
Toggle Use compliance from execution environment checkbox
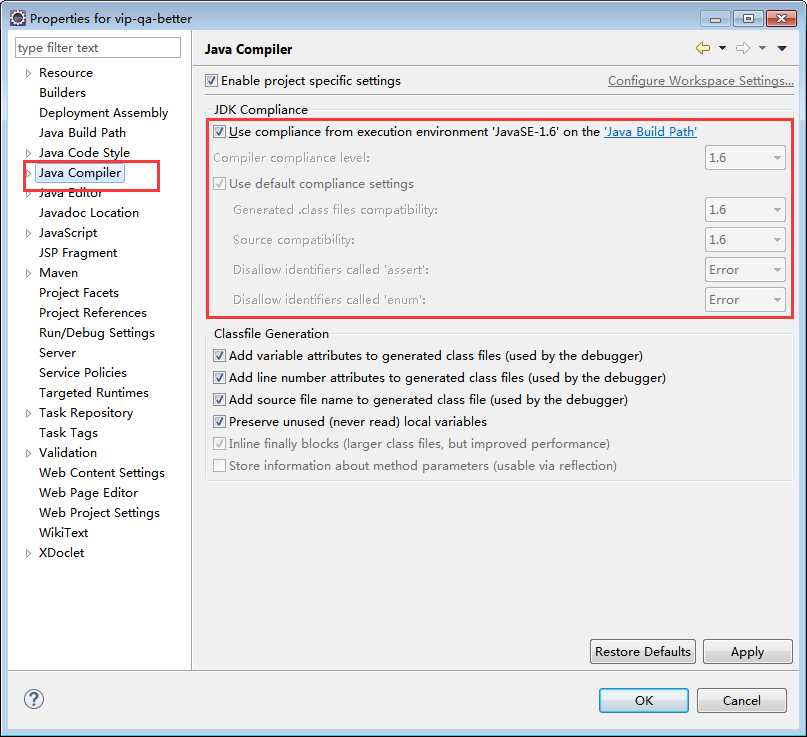(x=219, y=132)
